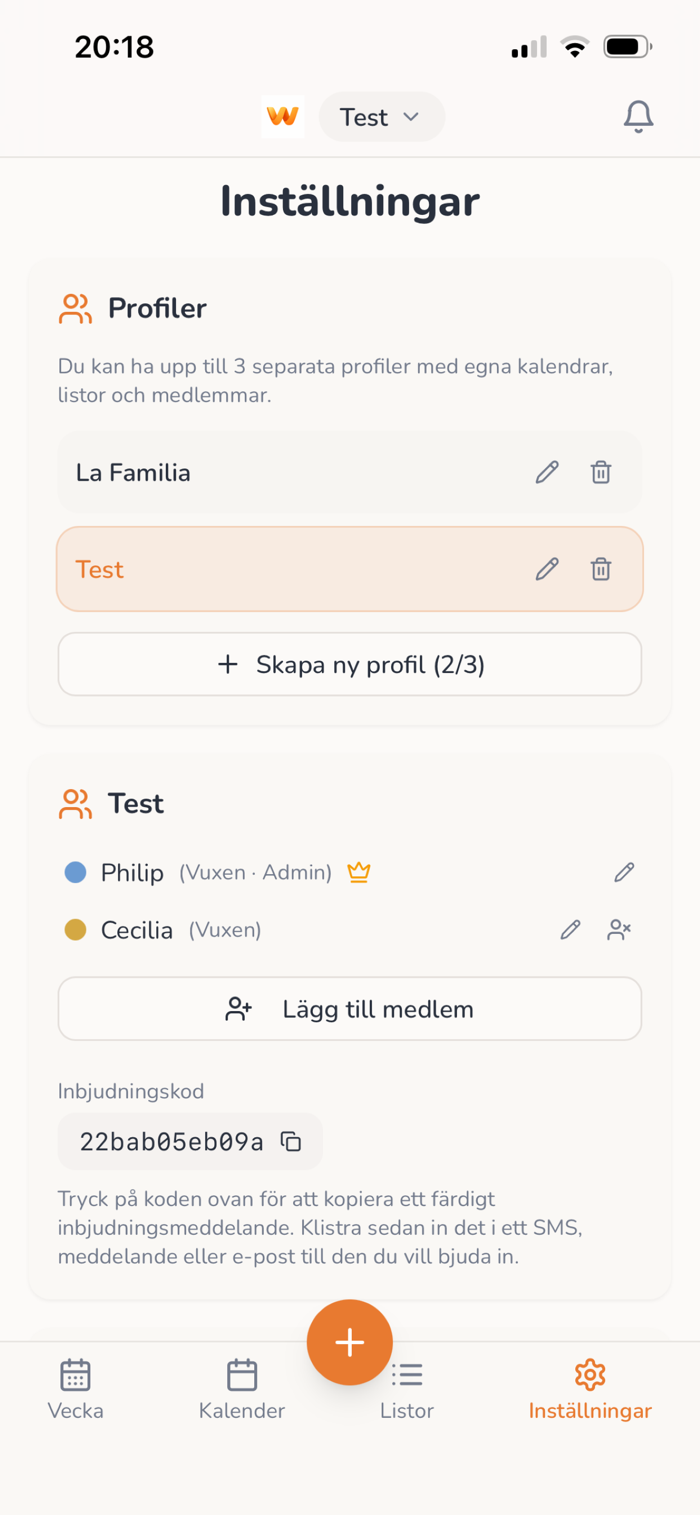Image resolution: width=700 pixels, height=1515 pixels.
Task: Edit member Cecilia
Action: (x=570, y=930)
